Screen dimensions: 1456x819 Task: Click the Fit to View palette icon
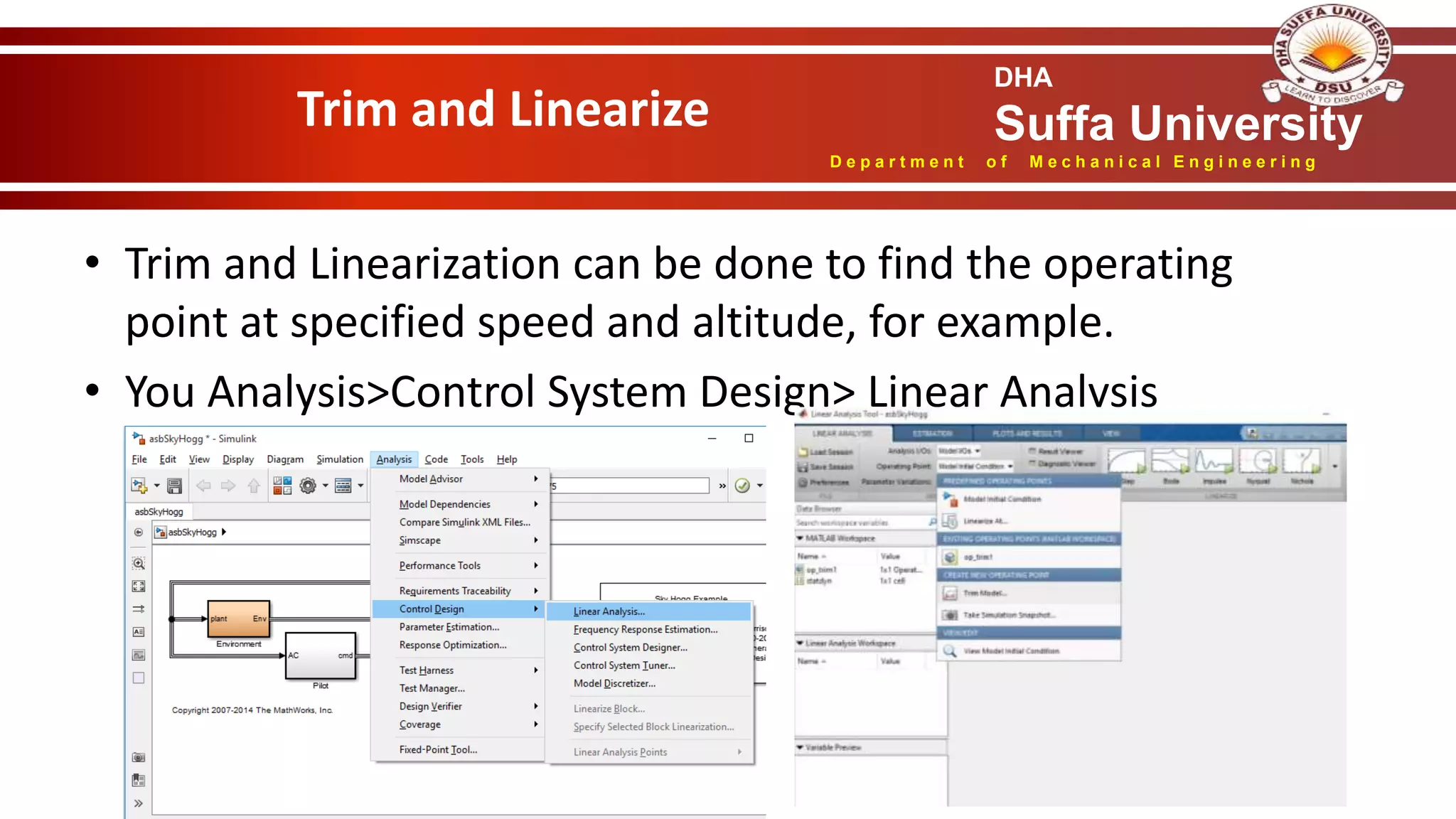[139, 587]
